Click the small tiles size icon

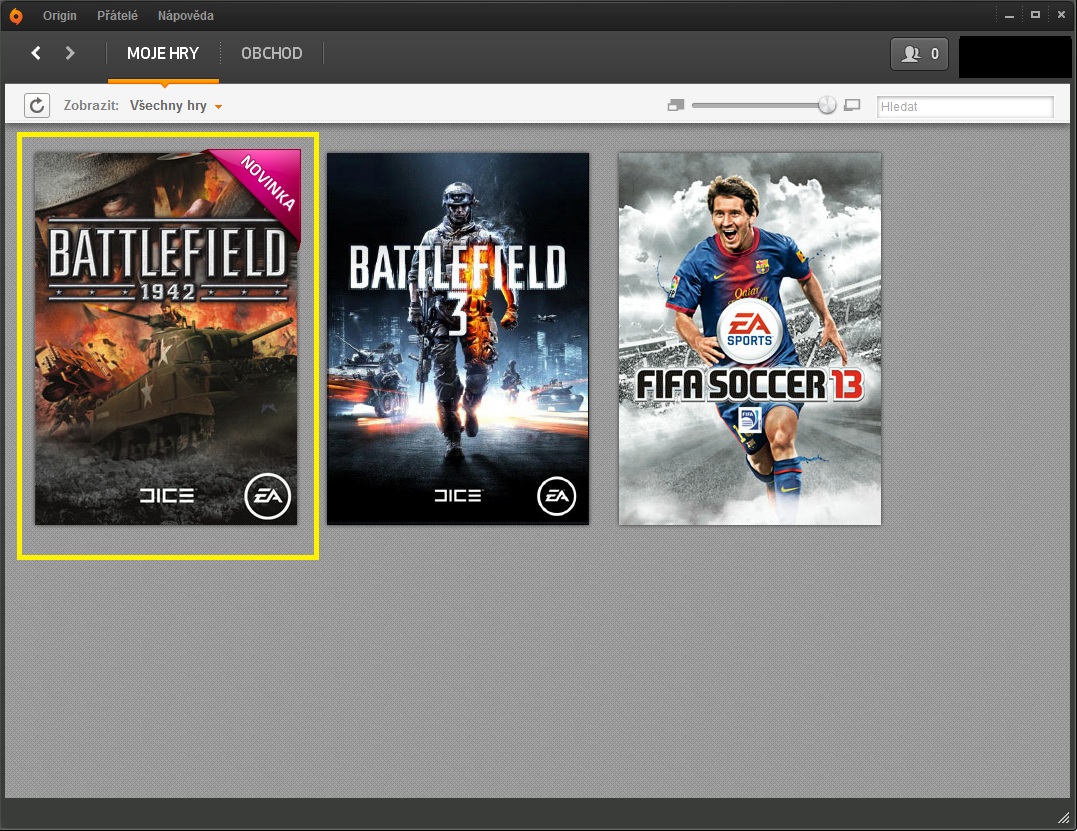point(676,106)
